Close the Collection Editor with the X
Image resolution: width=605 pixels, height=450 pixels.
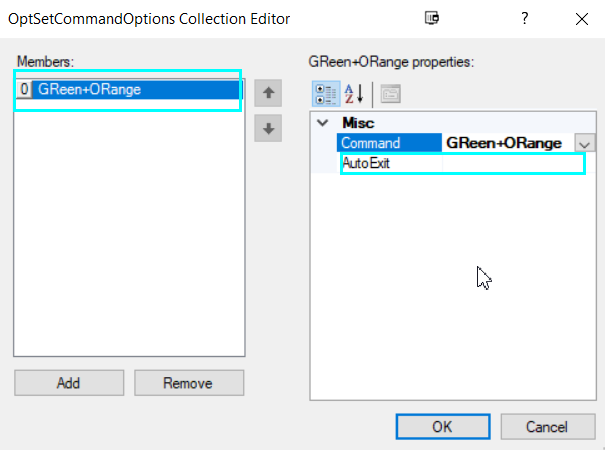[582, 17]
